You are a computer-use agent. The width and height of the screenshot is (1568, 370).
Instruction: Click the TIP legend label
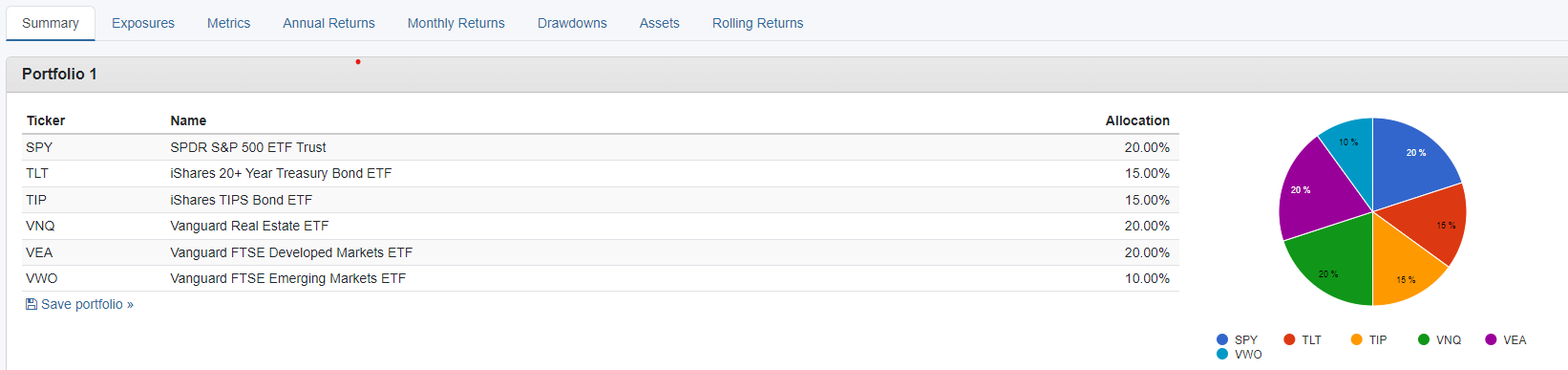coord(1377,339)
